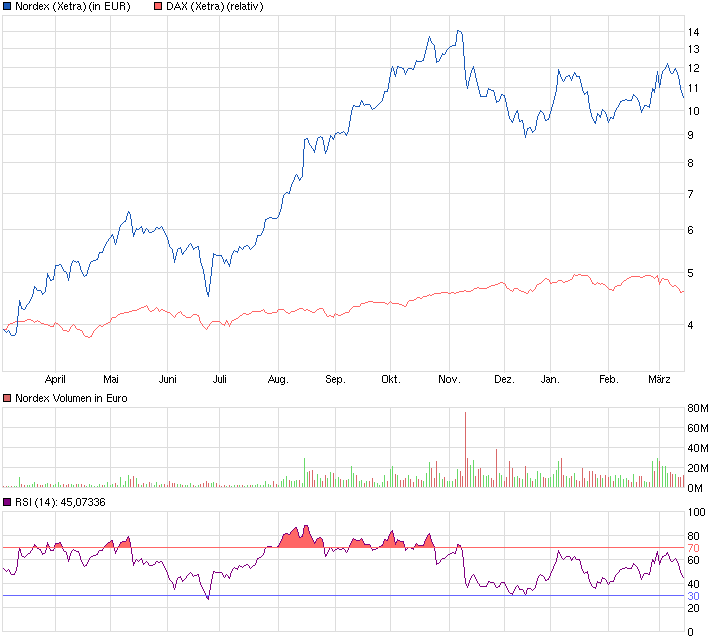The height and width of the screenshot is (640, 726).
Task: Click the 'Aug.' month label on axis
Action: (x=278, y=379)
